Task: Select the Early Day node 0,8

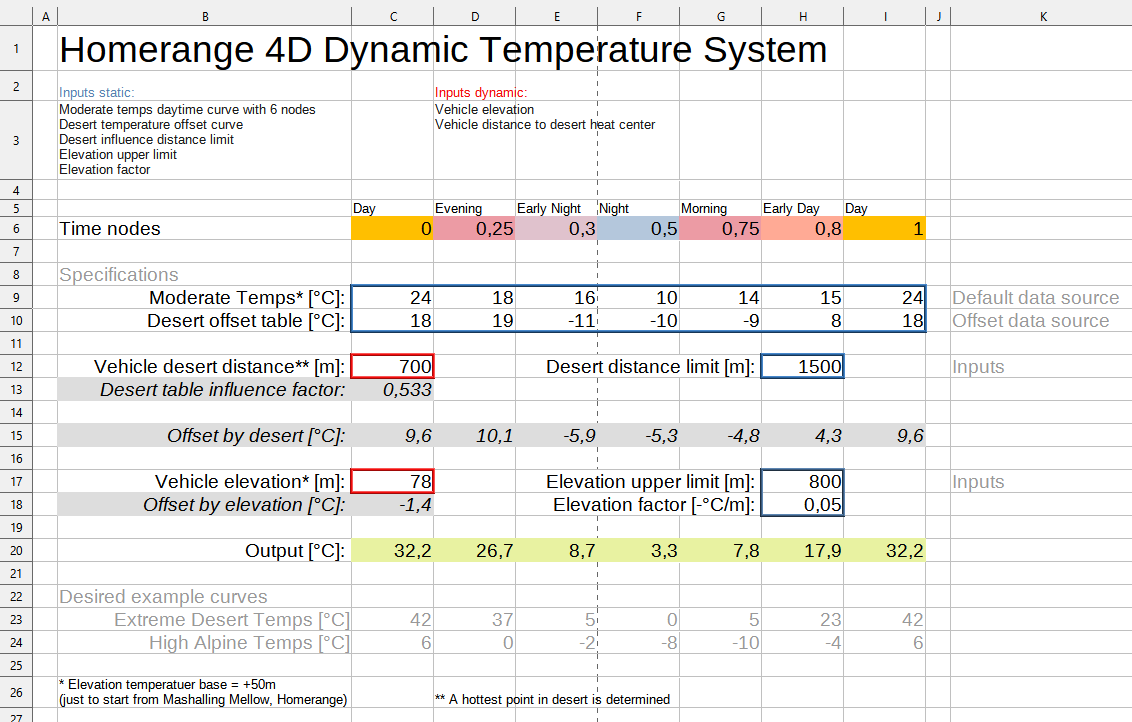Action: pos(802,229)
